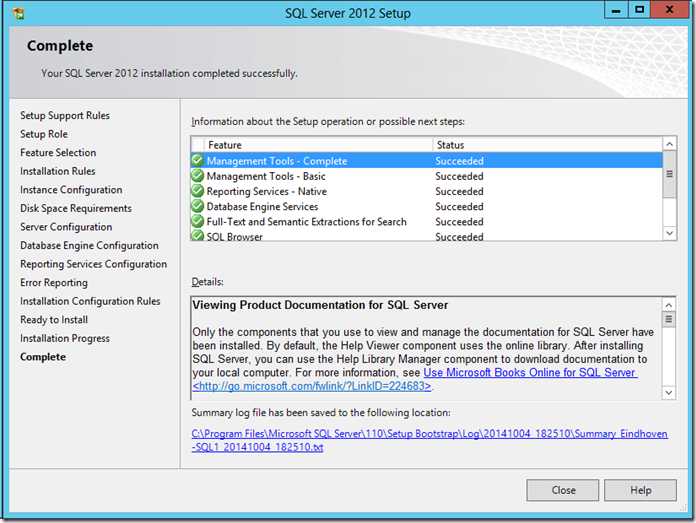This screenshot has height=523, width=696.
Task: Select the Database Engine Services feature row
Action: pyautogui.click(x=426, y=206)
